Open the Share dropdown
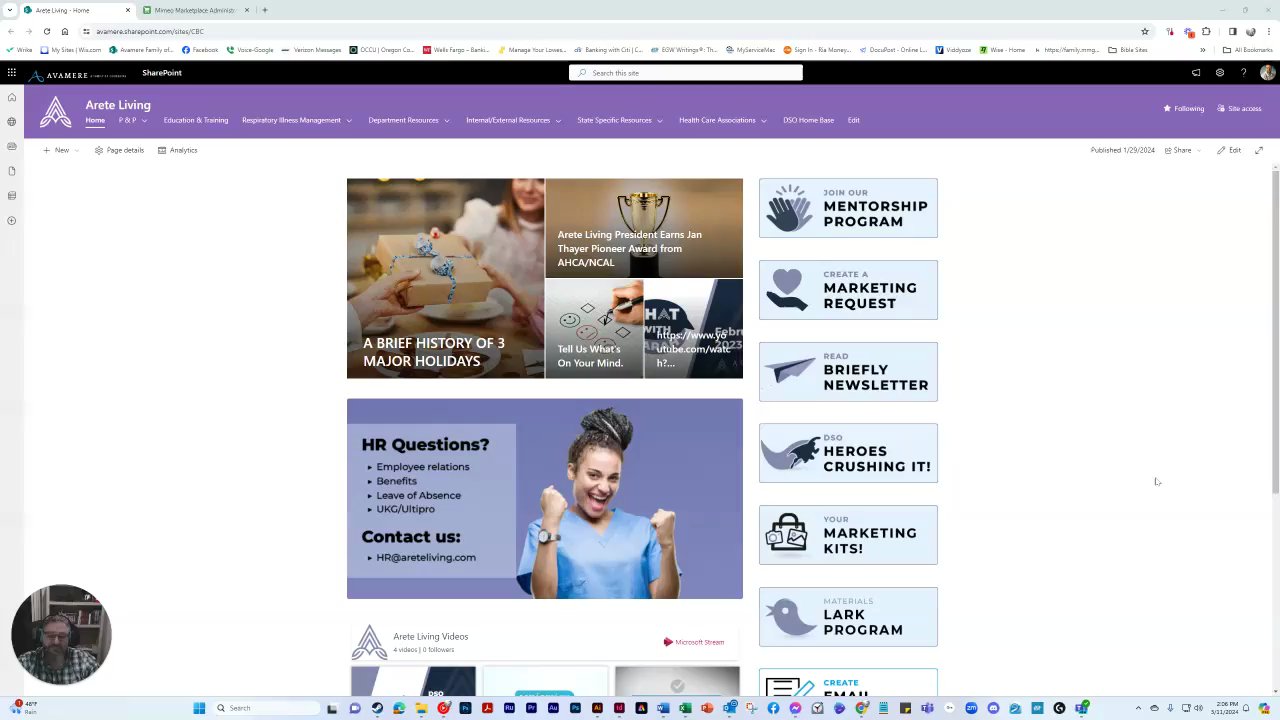Image resolution: width=1280 pixels, height=720 pixels. 1181,150
